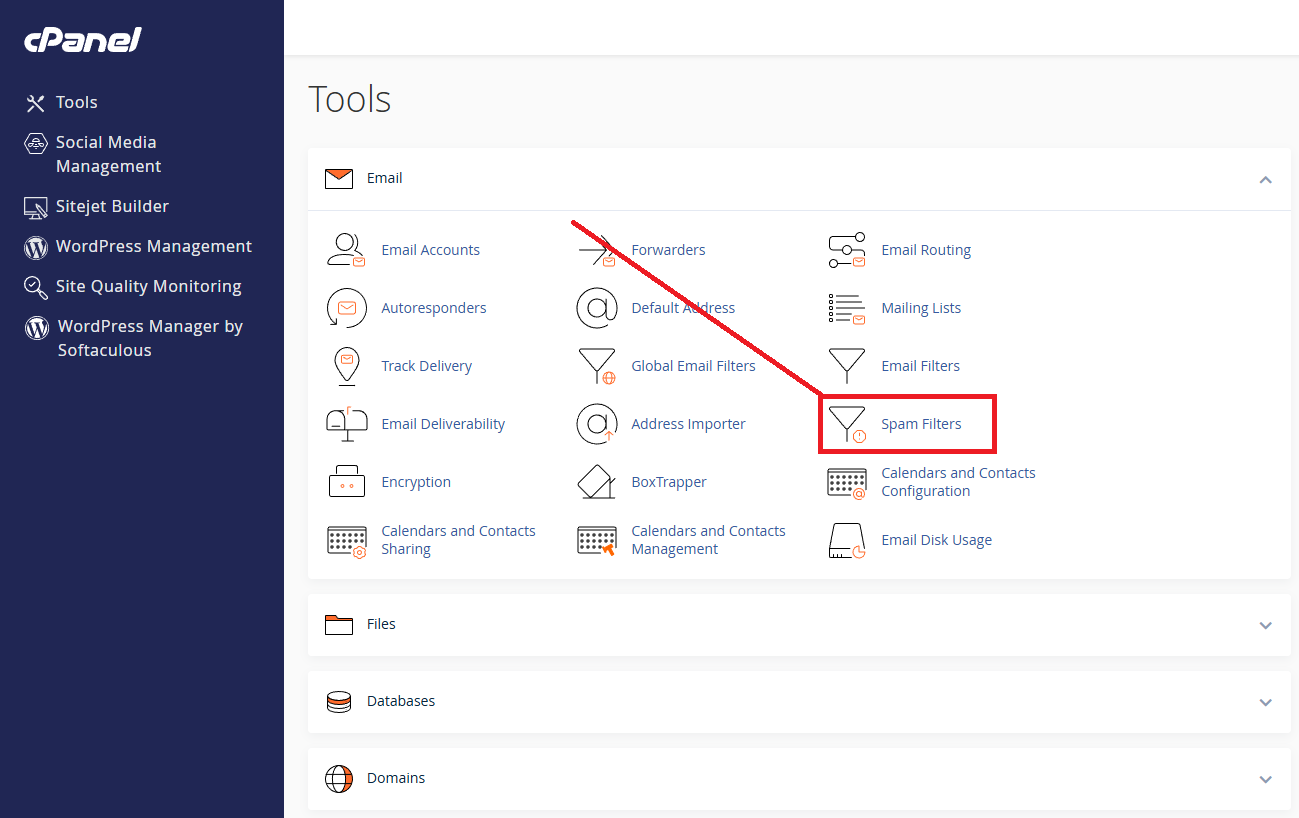Click the Sitejet Builder monitor icon

[36, 207]
